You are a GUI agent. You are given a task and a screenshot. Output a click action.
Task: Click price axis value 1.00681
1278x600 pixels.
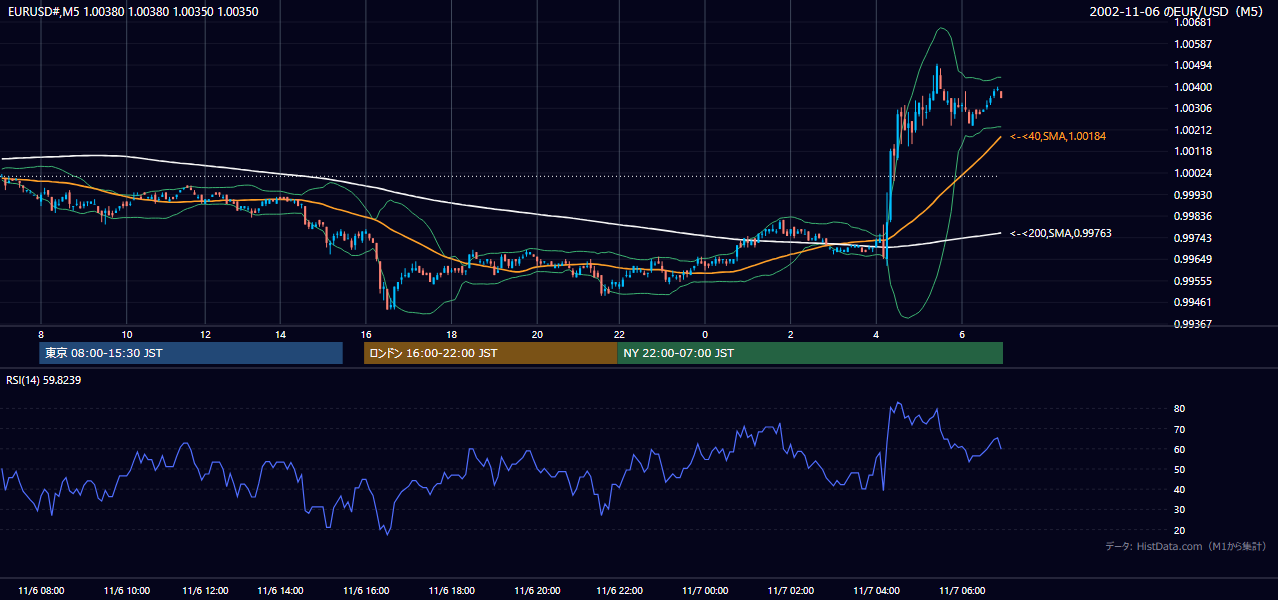tap(1192, 23)
